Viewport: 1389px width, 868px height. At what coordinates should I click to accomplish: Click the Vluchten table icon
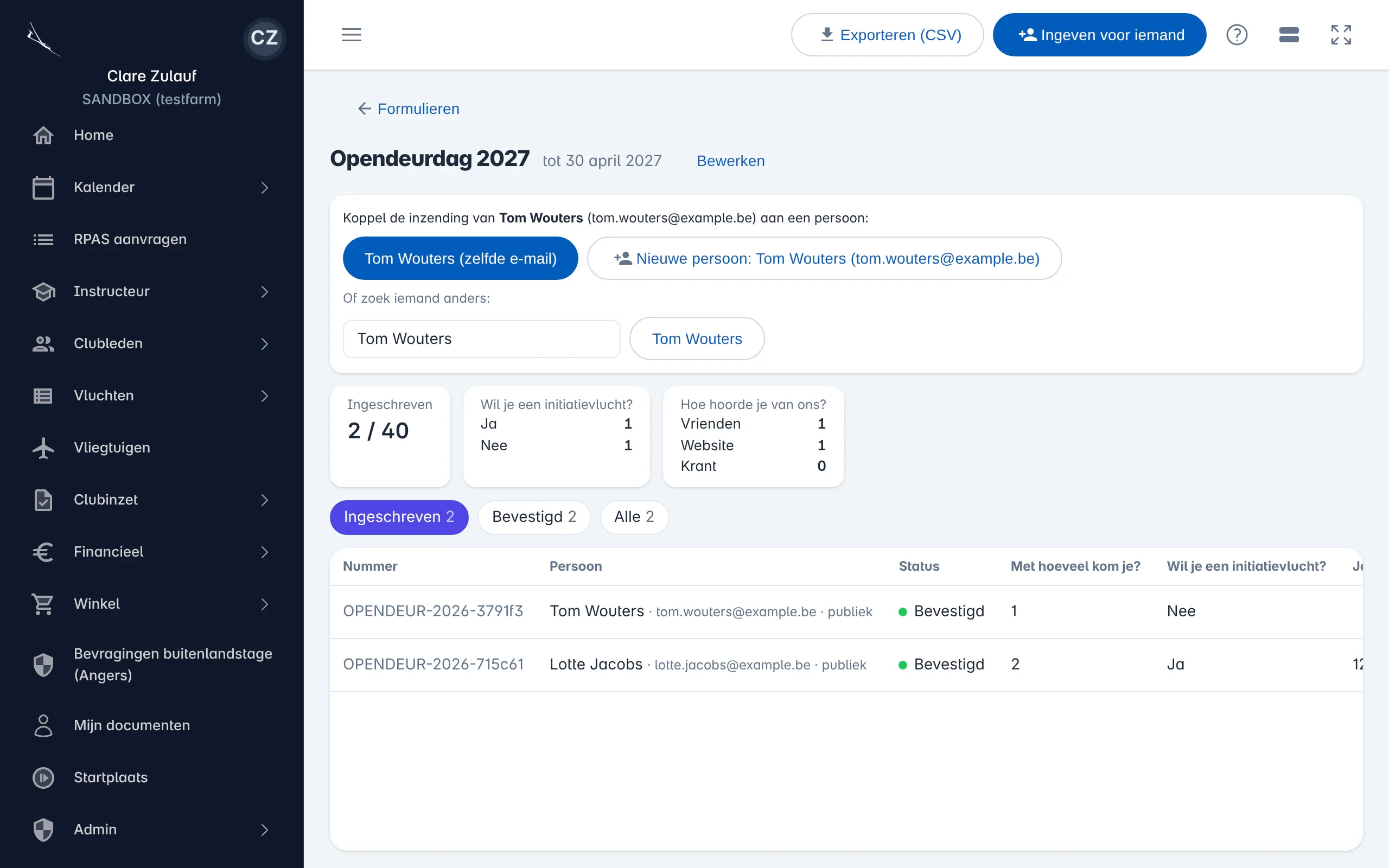point(43,395)
